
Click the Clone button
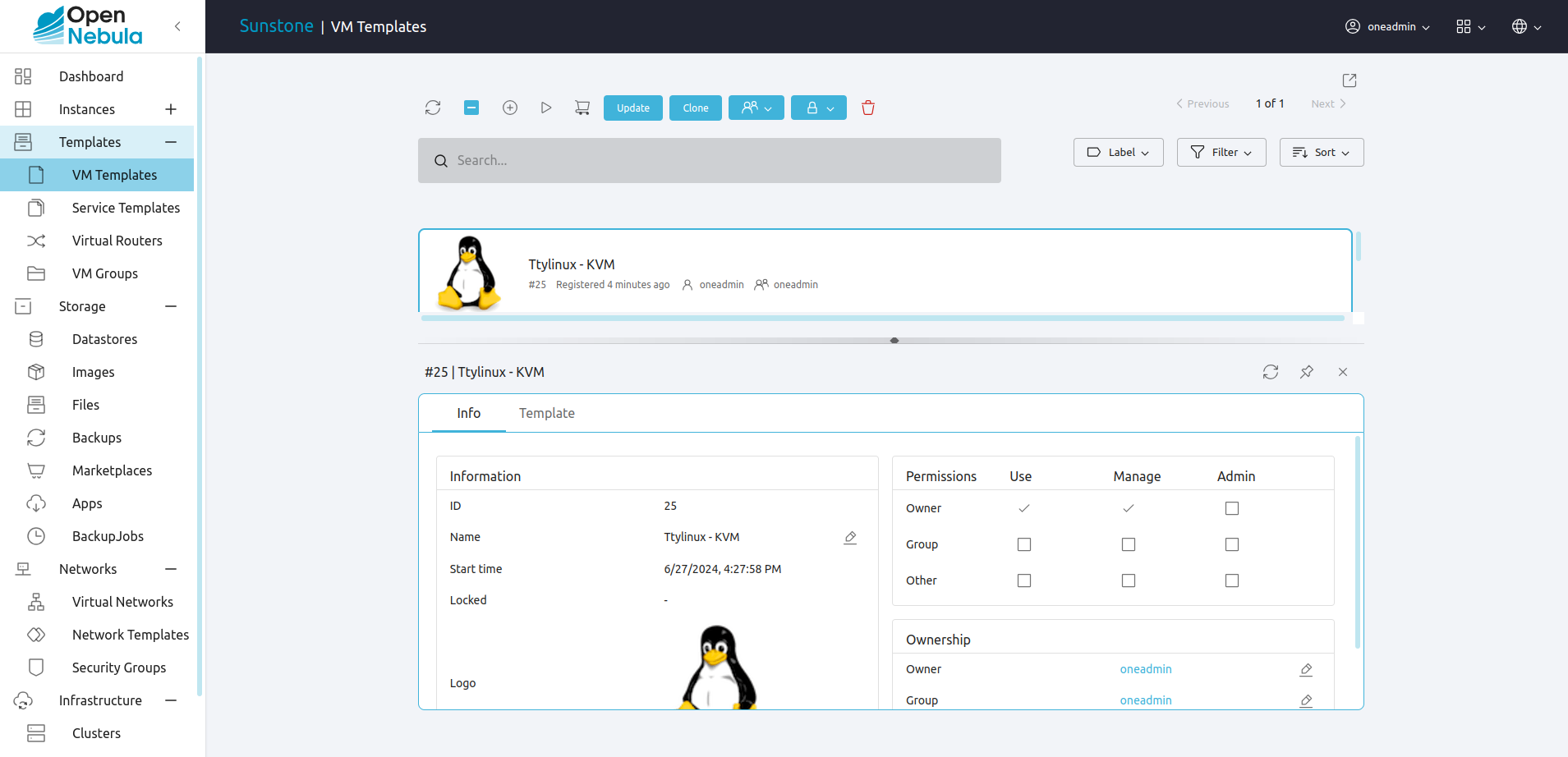tap(696, 108)
